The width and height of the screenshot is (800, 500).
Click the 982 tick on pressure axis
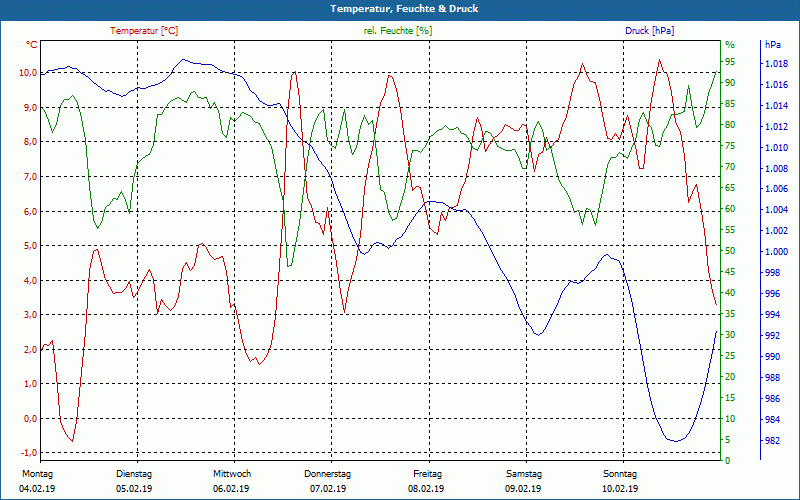pyautogui.click(x=772, y=440)
